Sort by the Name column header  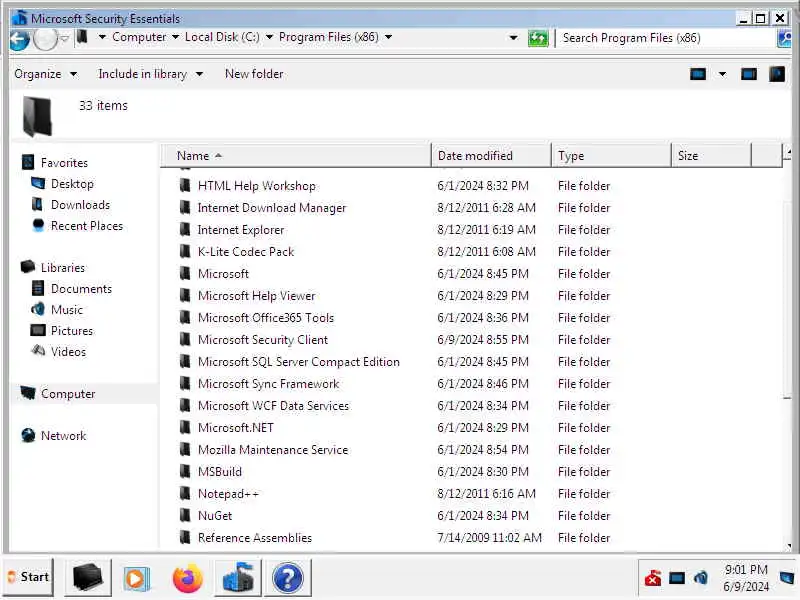click(296, 156)
